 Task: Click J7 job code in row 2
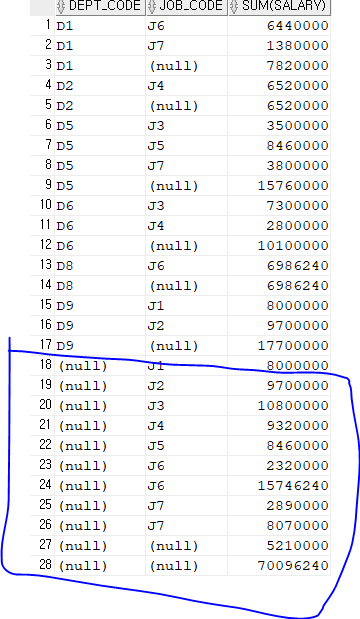tap(156, 46)
